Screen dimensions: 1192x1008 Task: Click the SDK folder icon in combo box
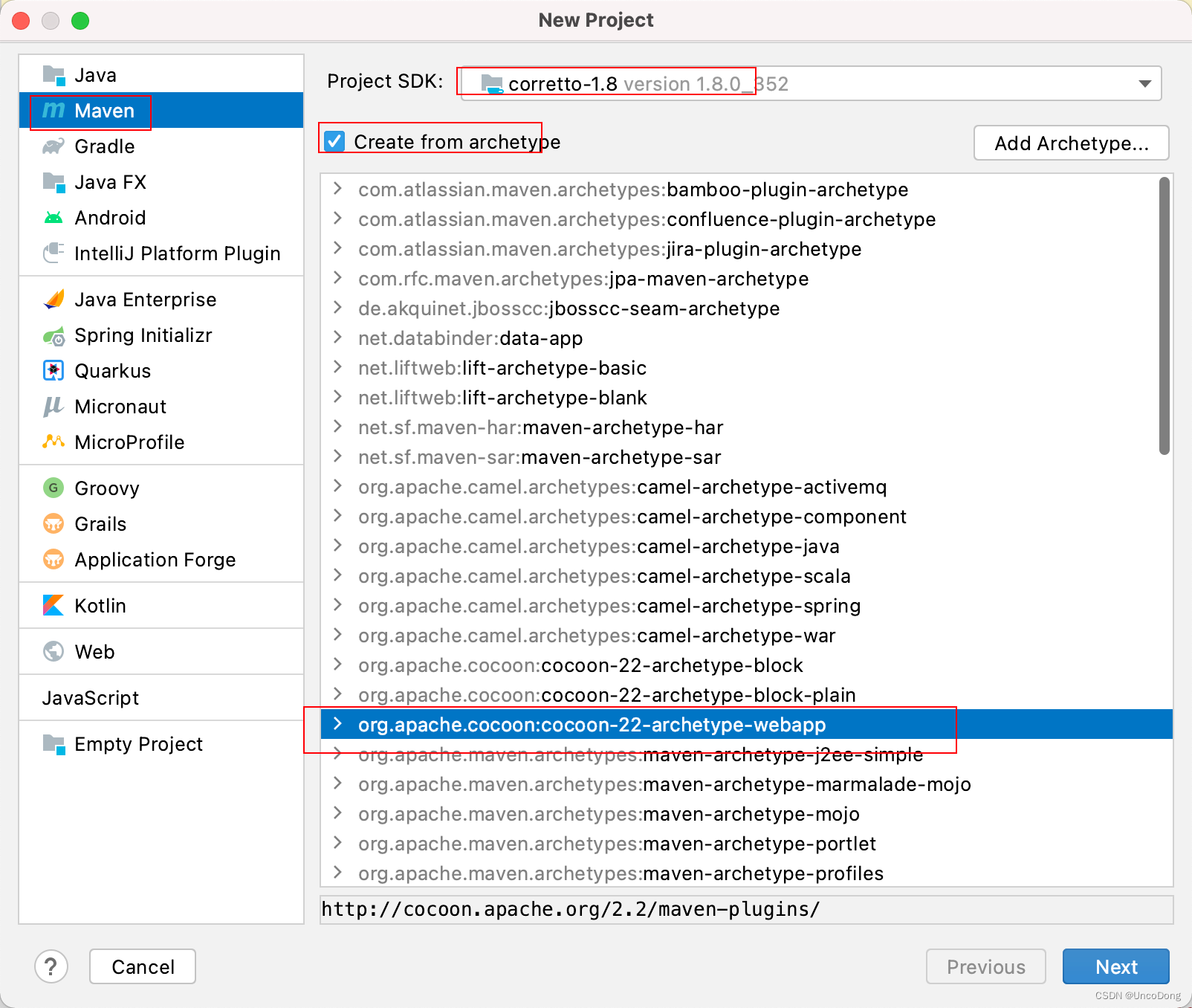point(492,83)
